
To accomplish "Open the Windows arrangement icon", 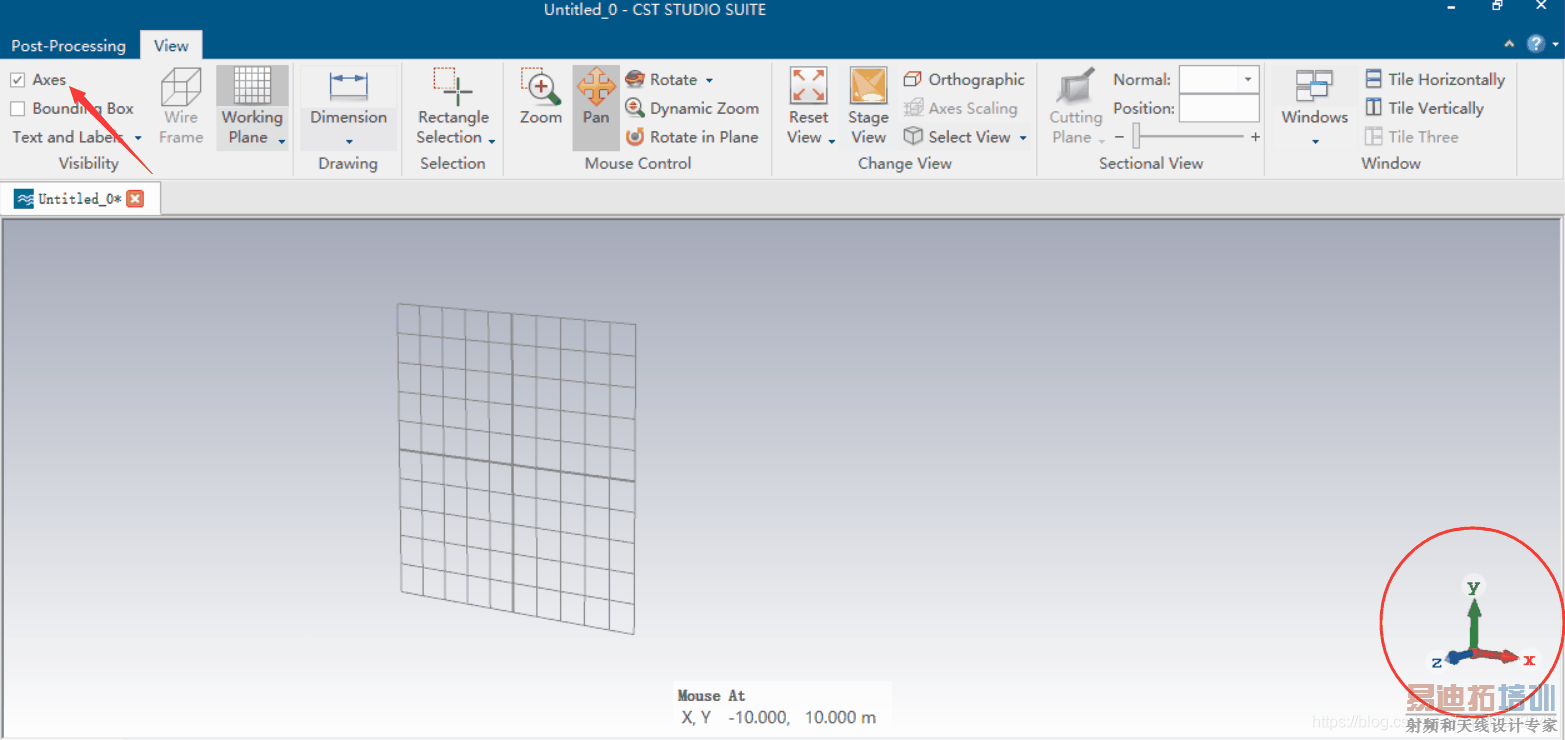I will pos(1314,86).
